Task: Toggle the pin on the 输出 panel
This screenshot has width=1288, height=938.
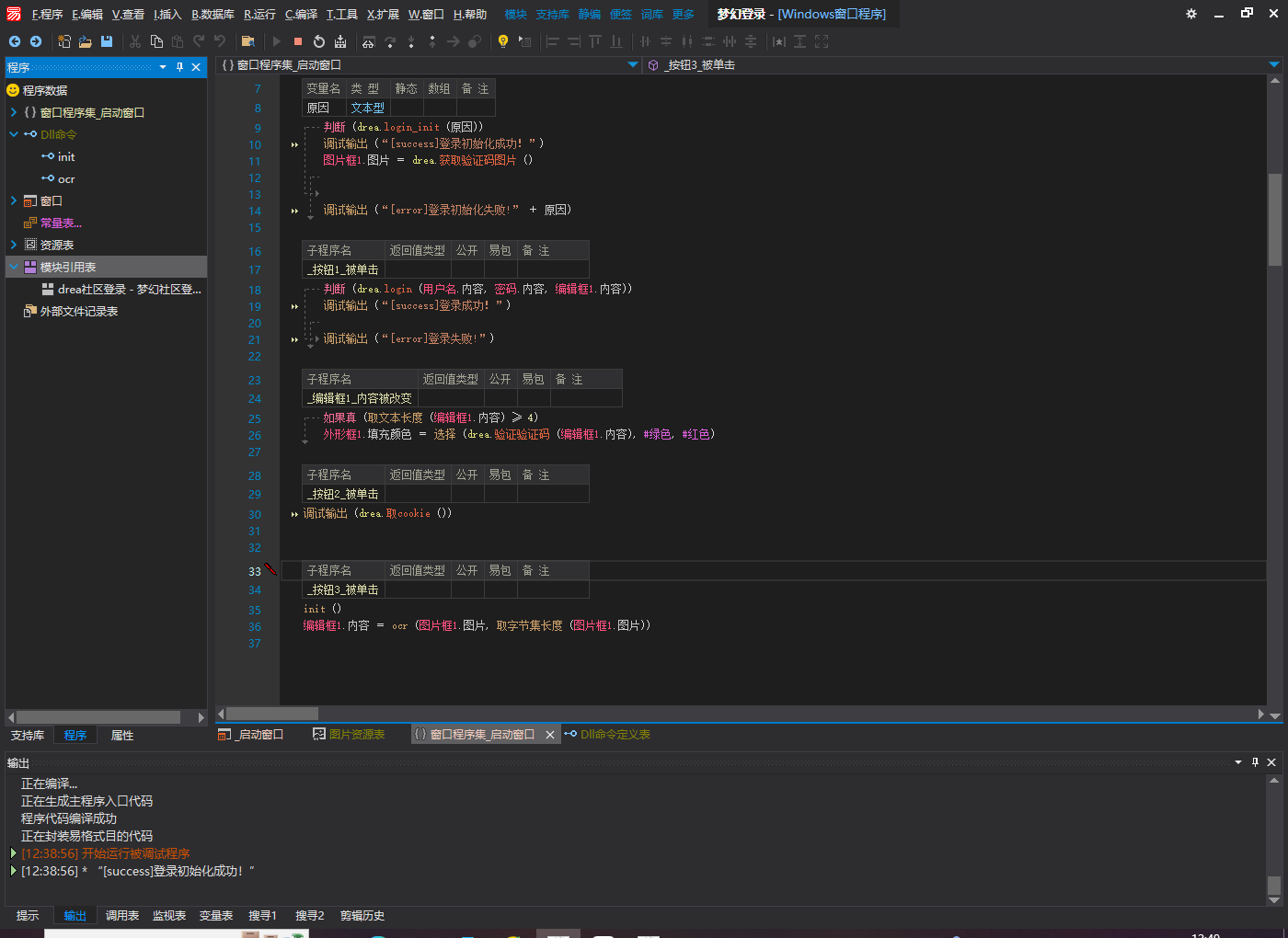Action: pyautogui.click(x=1255, y=762)
